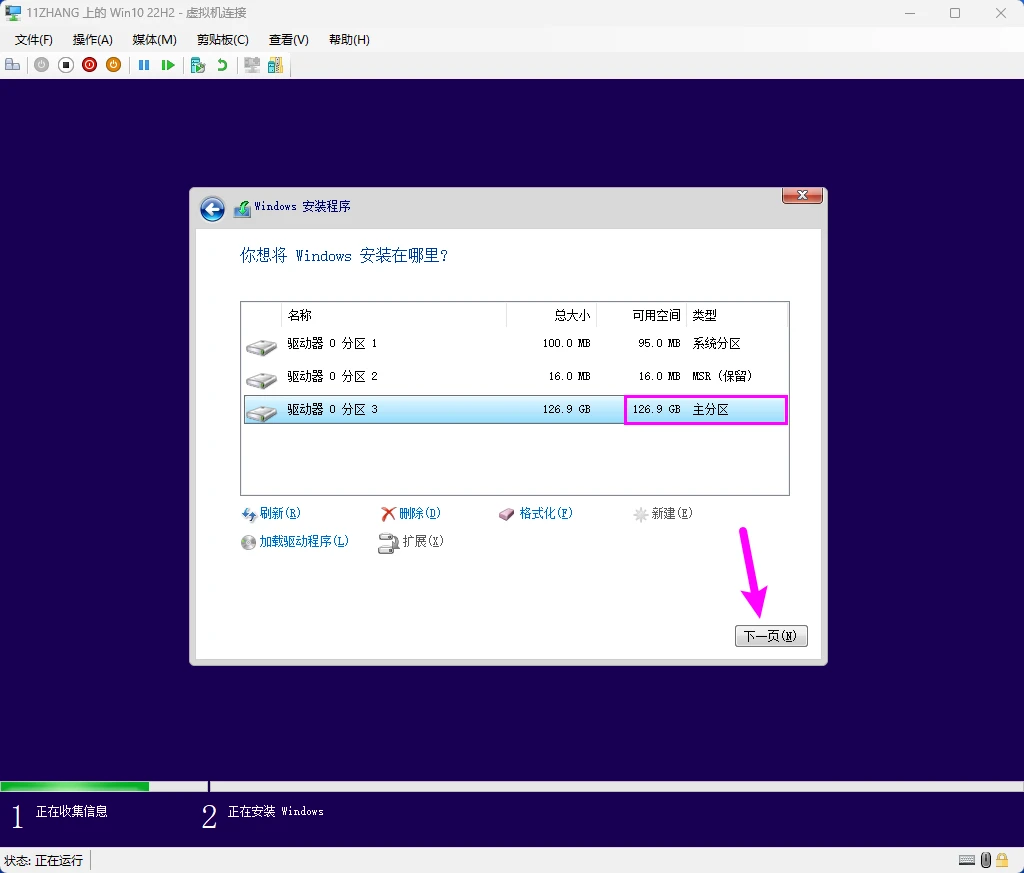This screenshot has height=873, width=1024.
Task: Open the 操作(A) menu
Action: [x=92, y=40]
